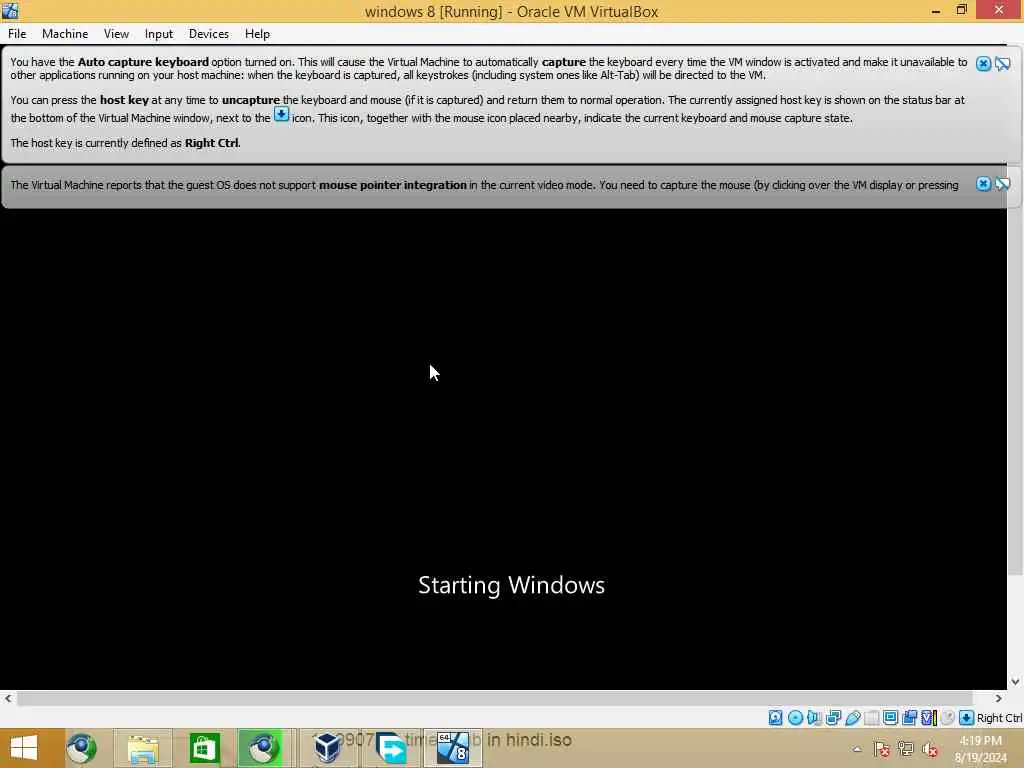Open the USB devices status icon
This screenshot has width=1024, height=768.
pyautogui.click(x=852, y=718)
